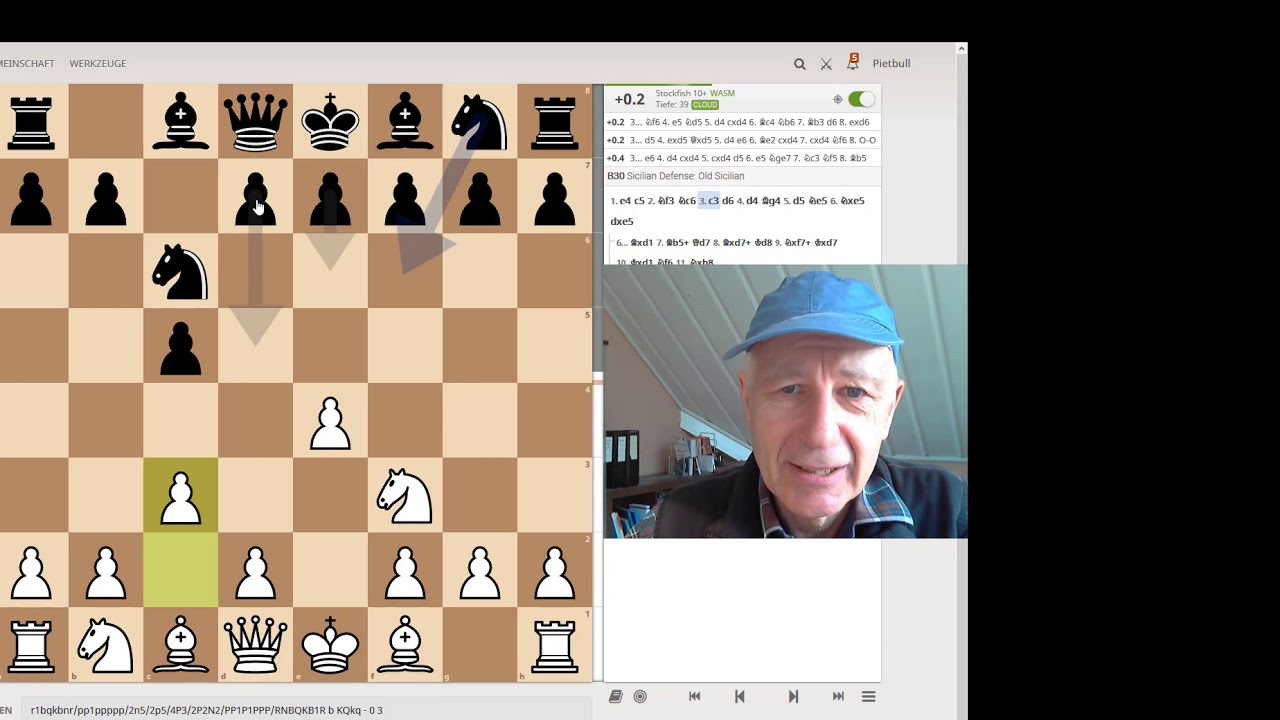The image size is (1280, 720).
Task: Click the Sicilian Defense: Old Sicilian opening name
Action: (x=685, y=176)
